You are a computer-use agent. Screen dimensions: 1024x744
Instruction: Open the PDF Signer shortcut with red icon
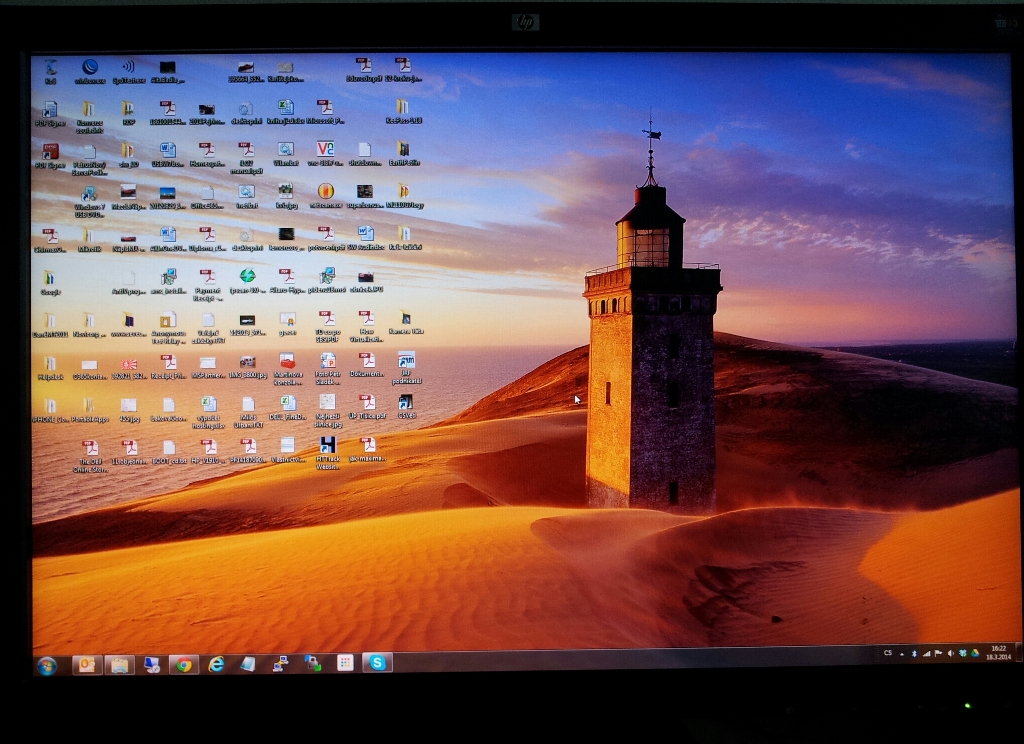point(49,152)
